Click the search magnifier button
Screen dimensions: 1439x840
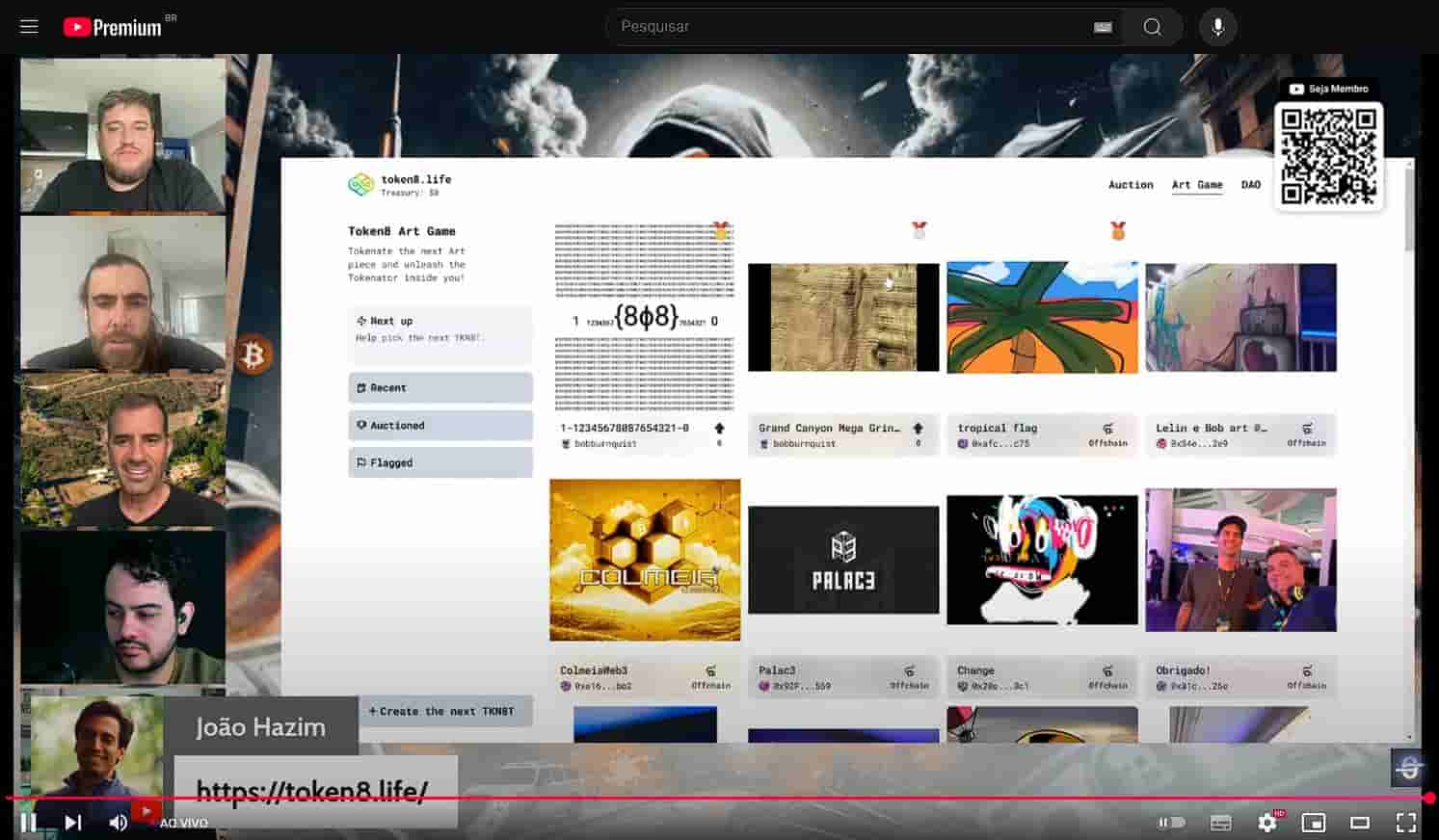pos(1153,27)
